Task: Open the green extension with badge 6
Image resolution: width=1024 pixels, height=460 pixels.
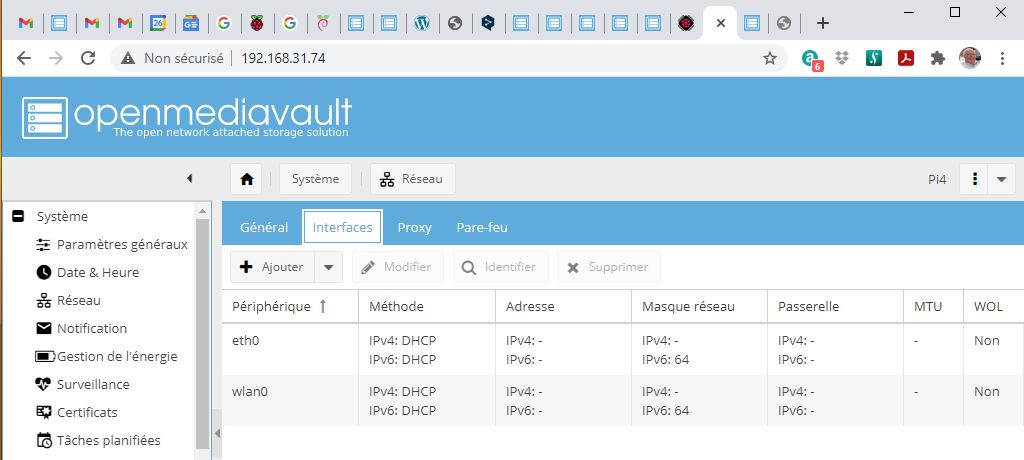Action: tap(811, 59)
